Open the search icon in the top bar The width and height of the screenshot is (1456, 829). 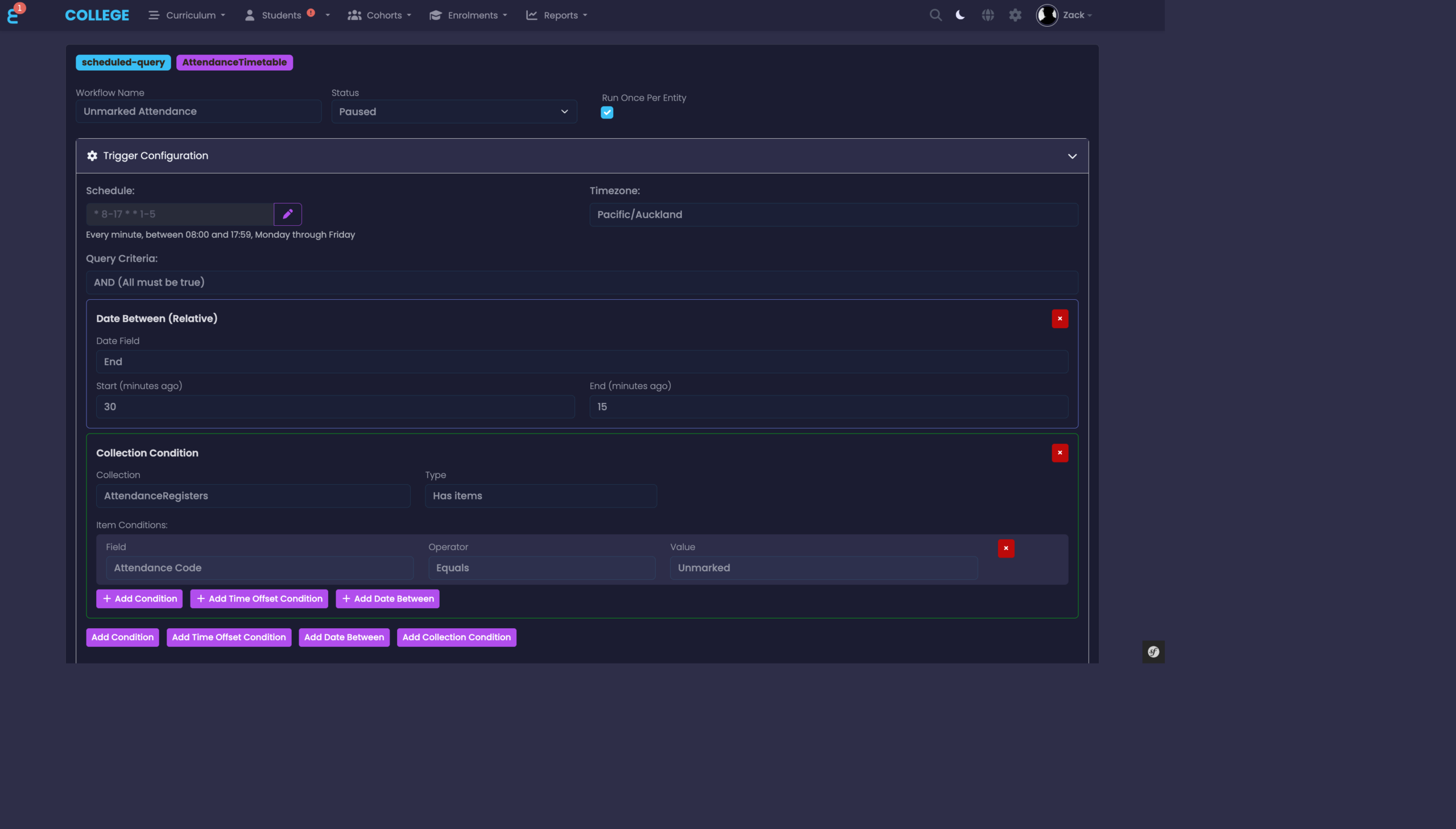pyautogui.click(x=935, y=15)
